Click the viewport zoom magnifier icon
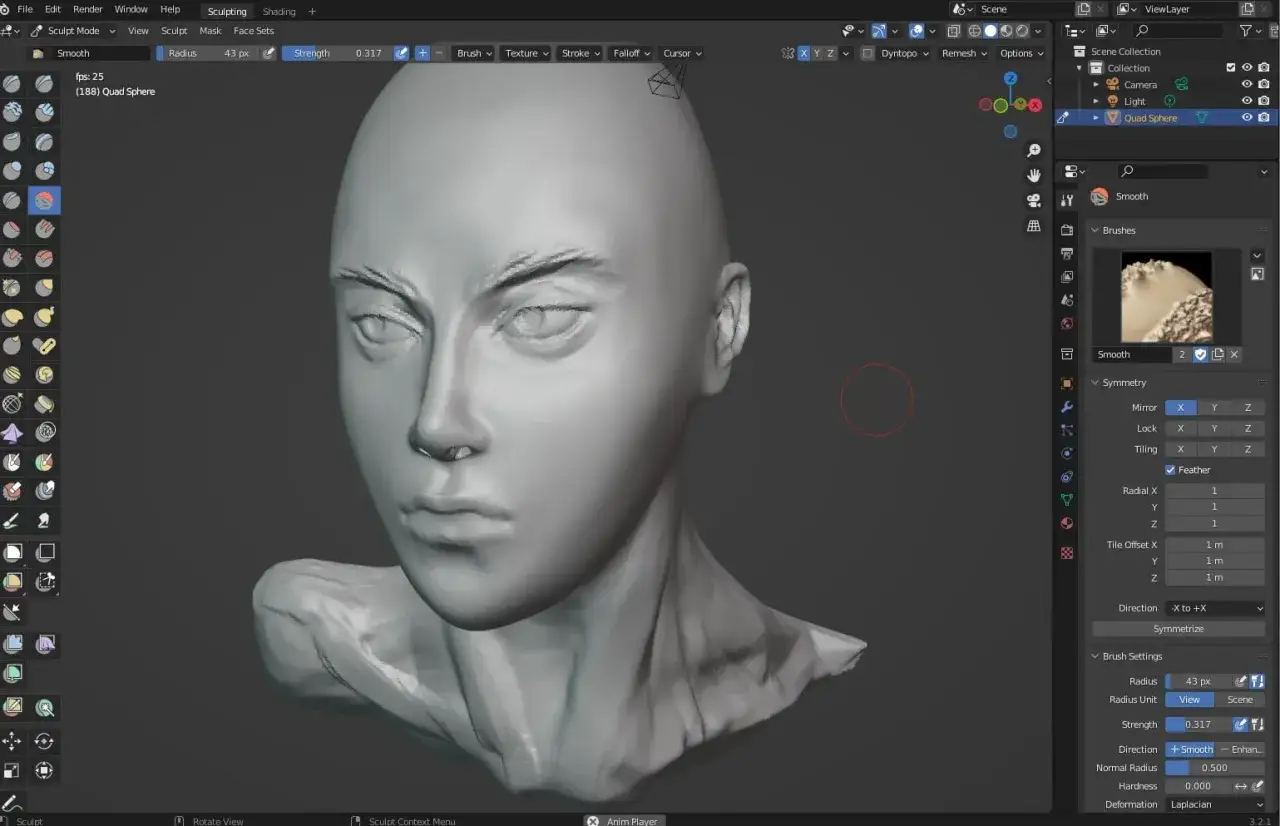1280x826 pixels. [1034, 150]
